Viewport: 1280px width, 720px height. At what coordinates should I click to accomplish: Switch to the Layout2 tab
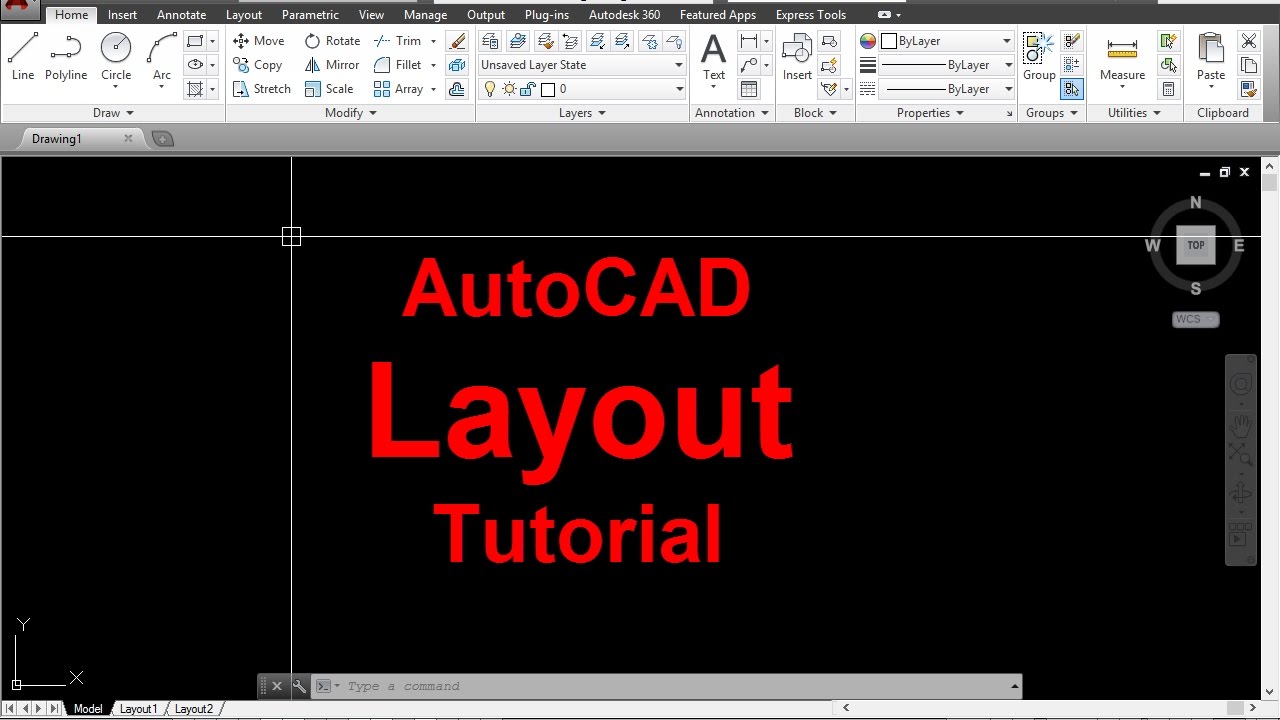(194, 709)
